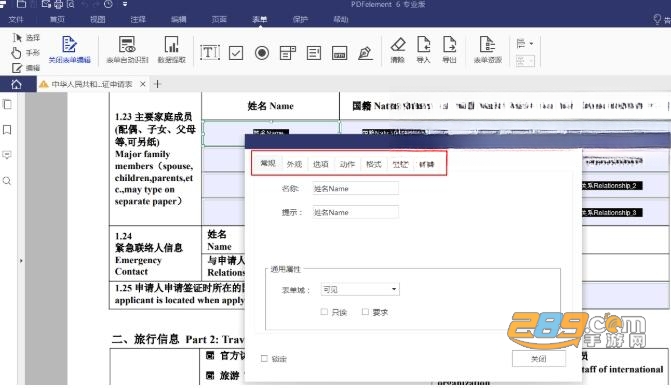Screen dimensions: 671x388
Task: Click the print icon in title bar
Action: point(59,5)
